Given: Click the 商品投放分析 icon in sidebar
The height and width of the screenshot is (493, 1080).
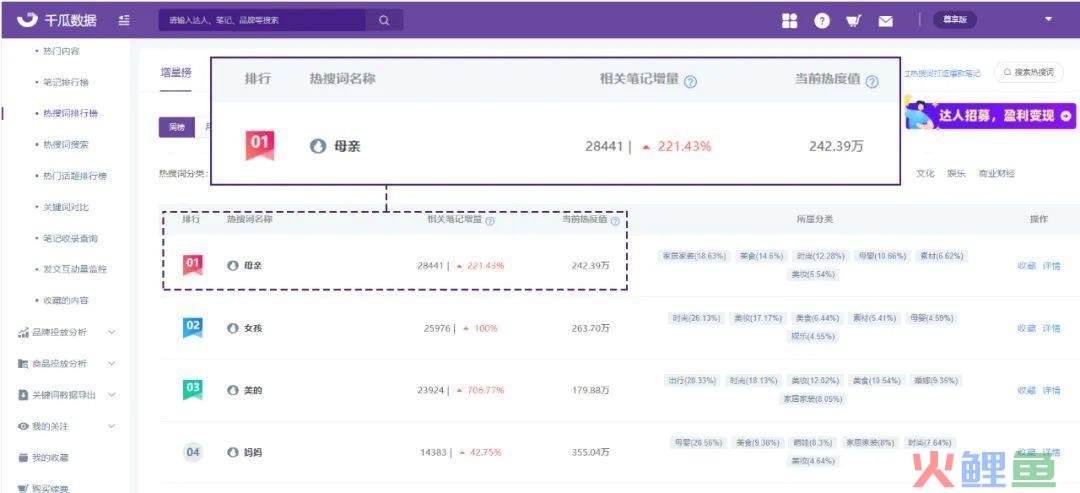Looking at the screenshot, I should (23, 364).
